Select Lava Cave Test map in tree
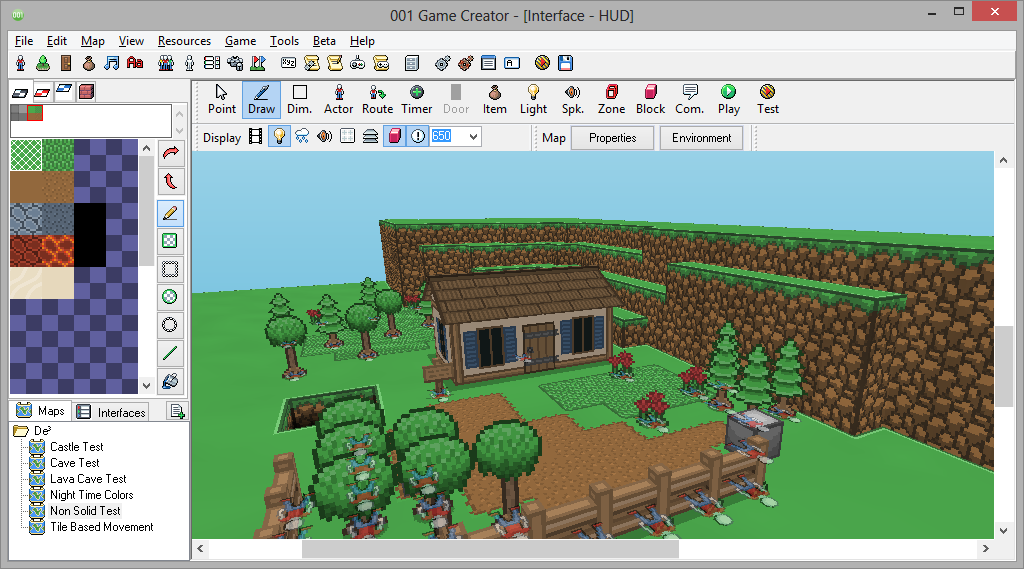Viewport: 1024px width, 569px height. [x=88, y=479]
